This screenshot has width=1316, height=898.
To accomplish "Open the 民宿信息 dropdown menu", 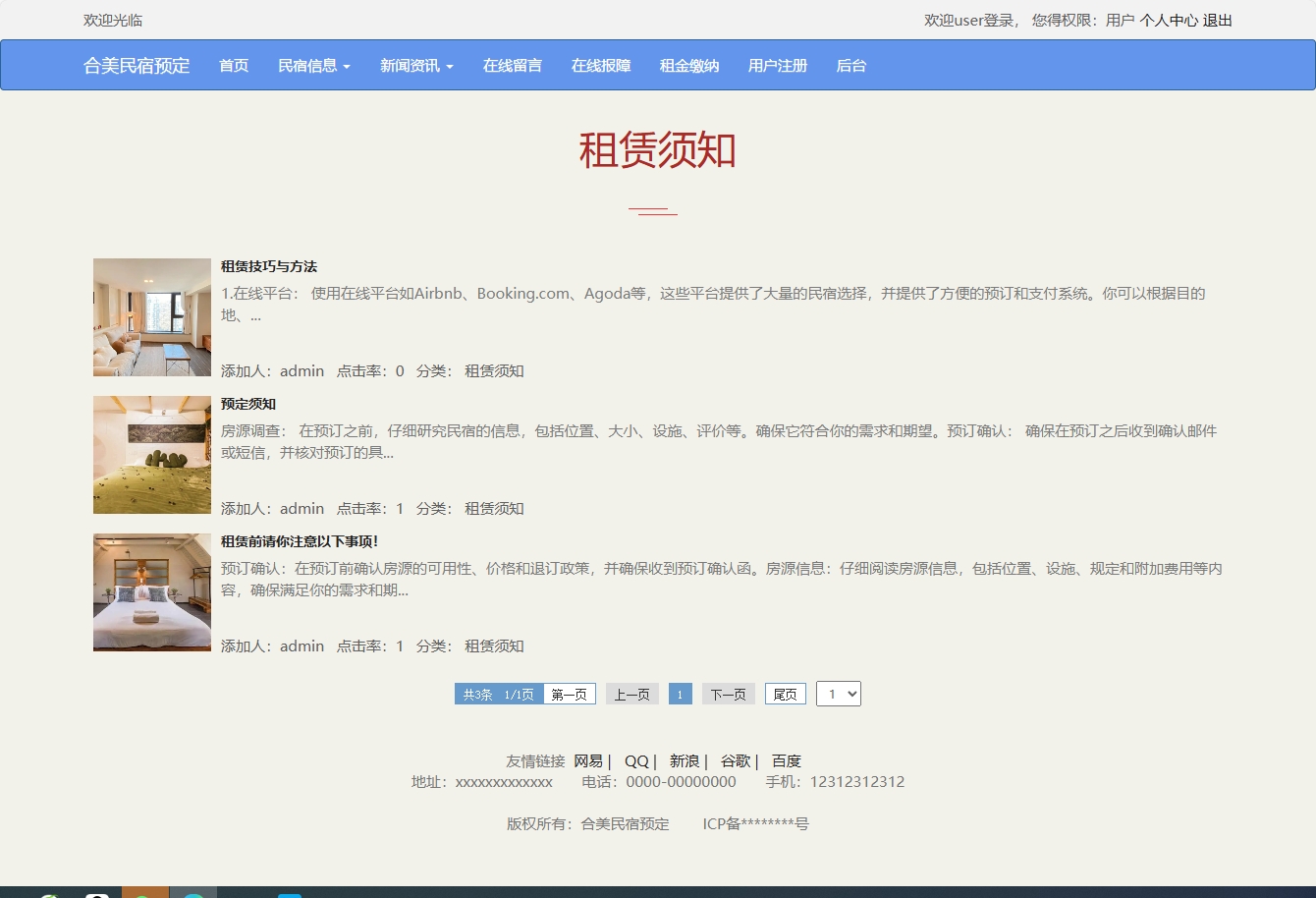I will (x=312, y=65).
